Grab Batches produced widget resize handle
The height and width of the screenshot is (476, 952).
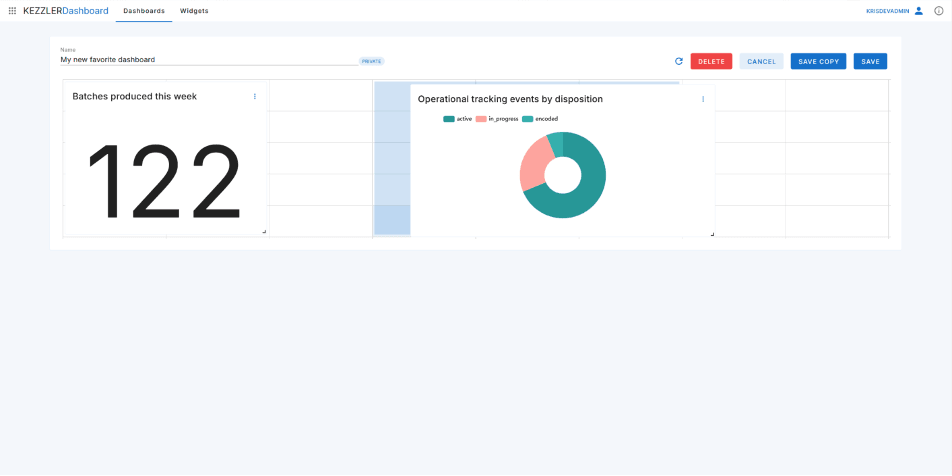coord(264,231)
